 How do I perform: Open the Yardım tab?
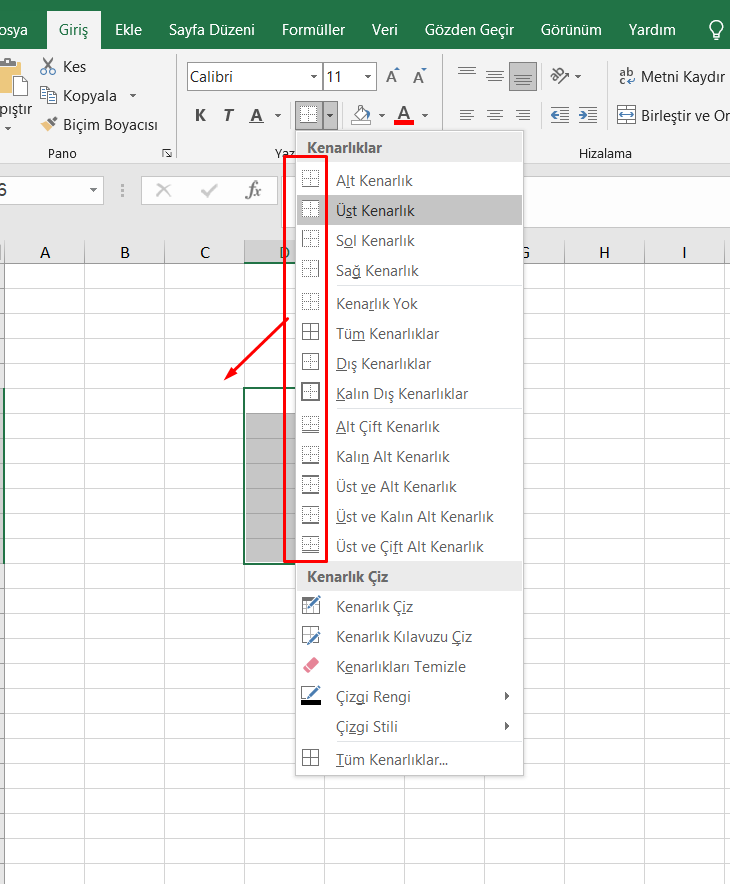(652, 30)
